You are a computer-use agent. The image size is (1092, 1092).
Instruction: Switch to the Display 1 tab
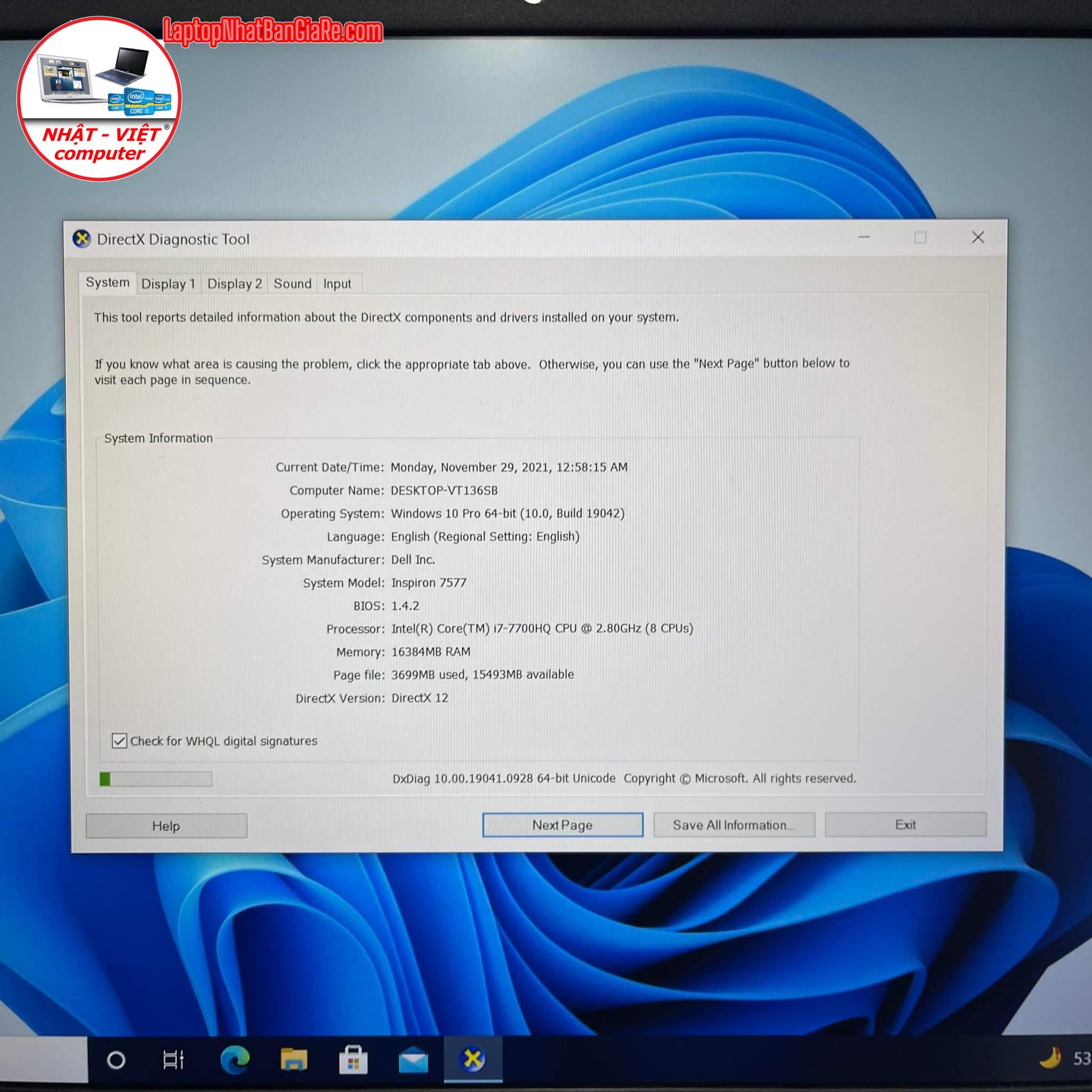(168, 284)
